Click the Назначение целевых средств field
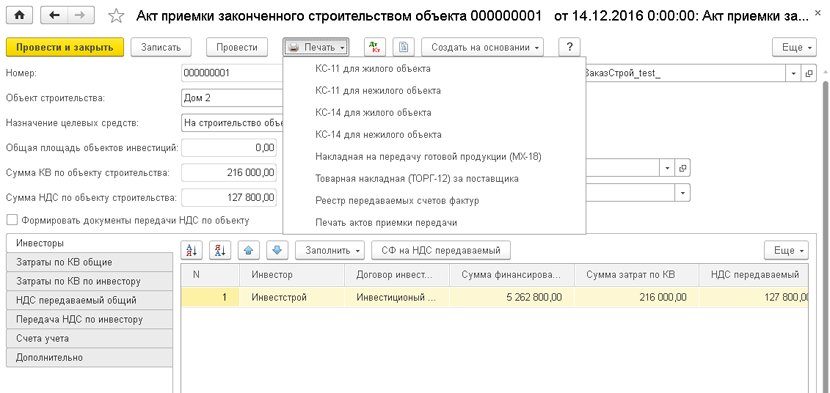Image resolution: width=830 pixels, height=393 pixels. click(x=232, y=123)
